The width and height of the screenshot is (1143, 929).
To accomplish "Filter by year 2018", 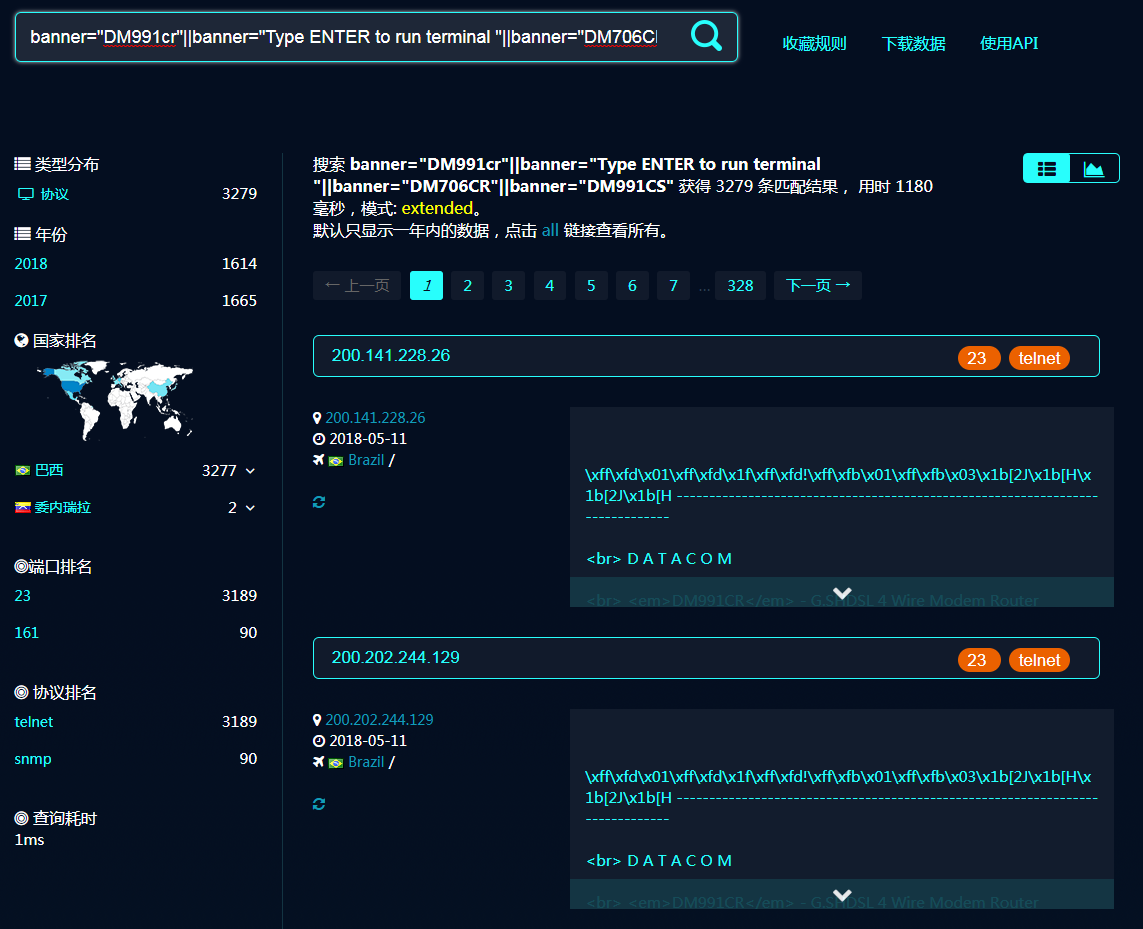I will pos(31,263).
